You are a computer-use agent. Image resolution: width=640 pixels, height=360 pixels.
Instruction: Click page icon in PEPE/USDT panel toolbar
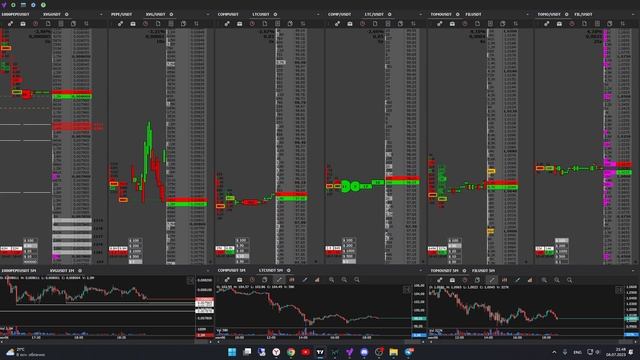158,24
